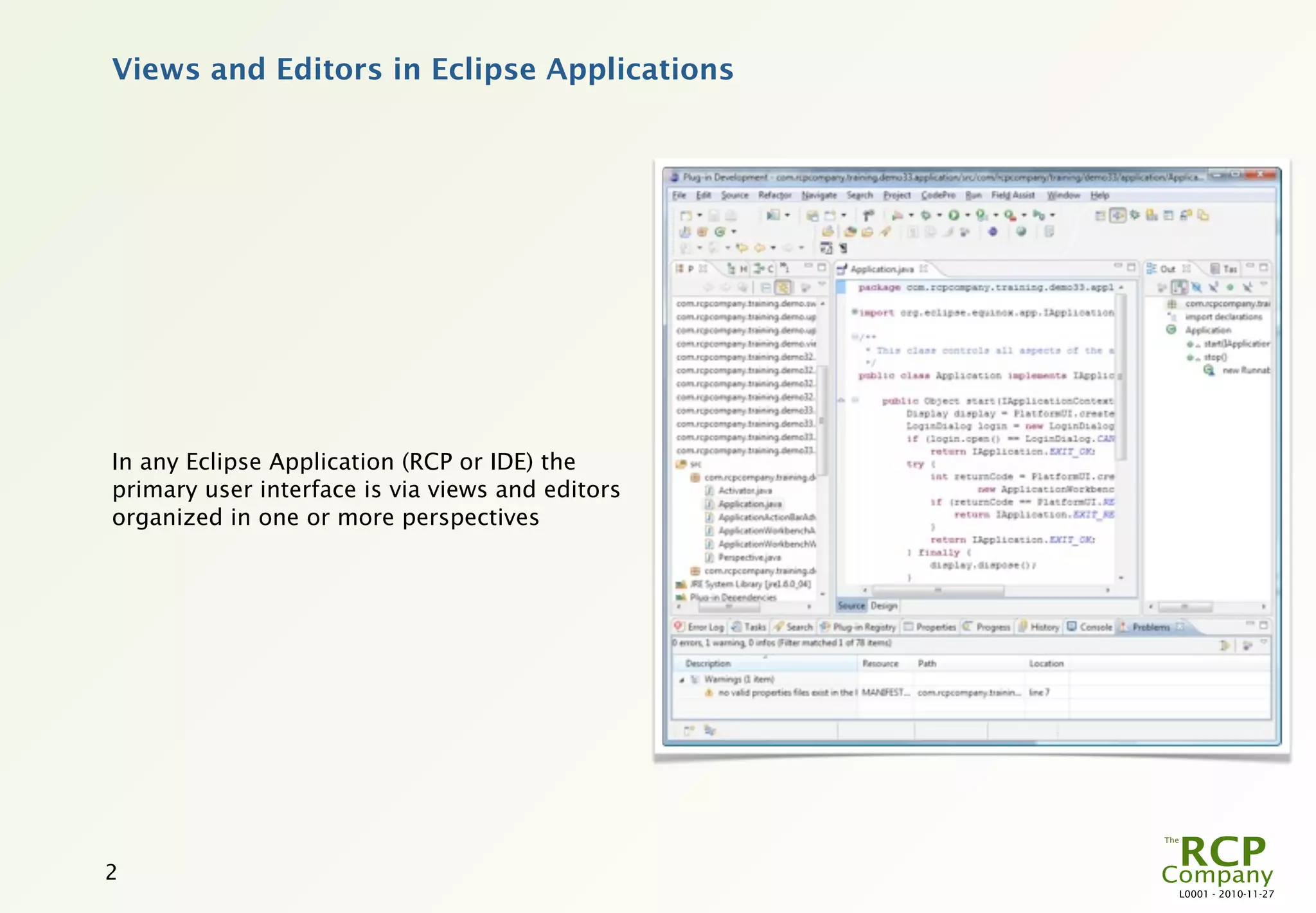
Task: Click the green circular C toolbar icon
Action: tap(720, 232)
